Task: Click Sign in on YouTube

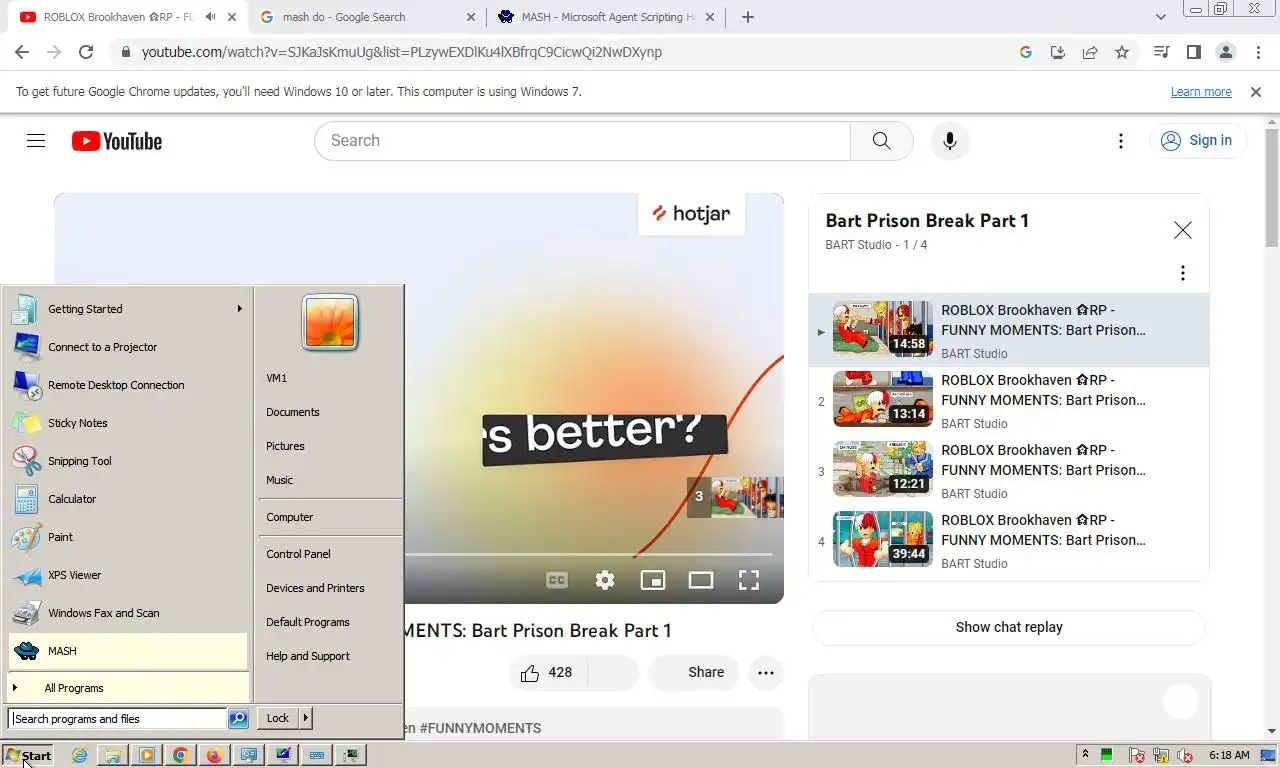Action: click(x=1197, y=141)
